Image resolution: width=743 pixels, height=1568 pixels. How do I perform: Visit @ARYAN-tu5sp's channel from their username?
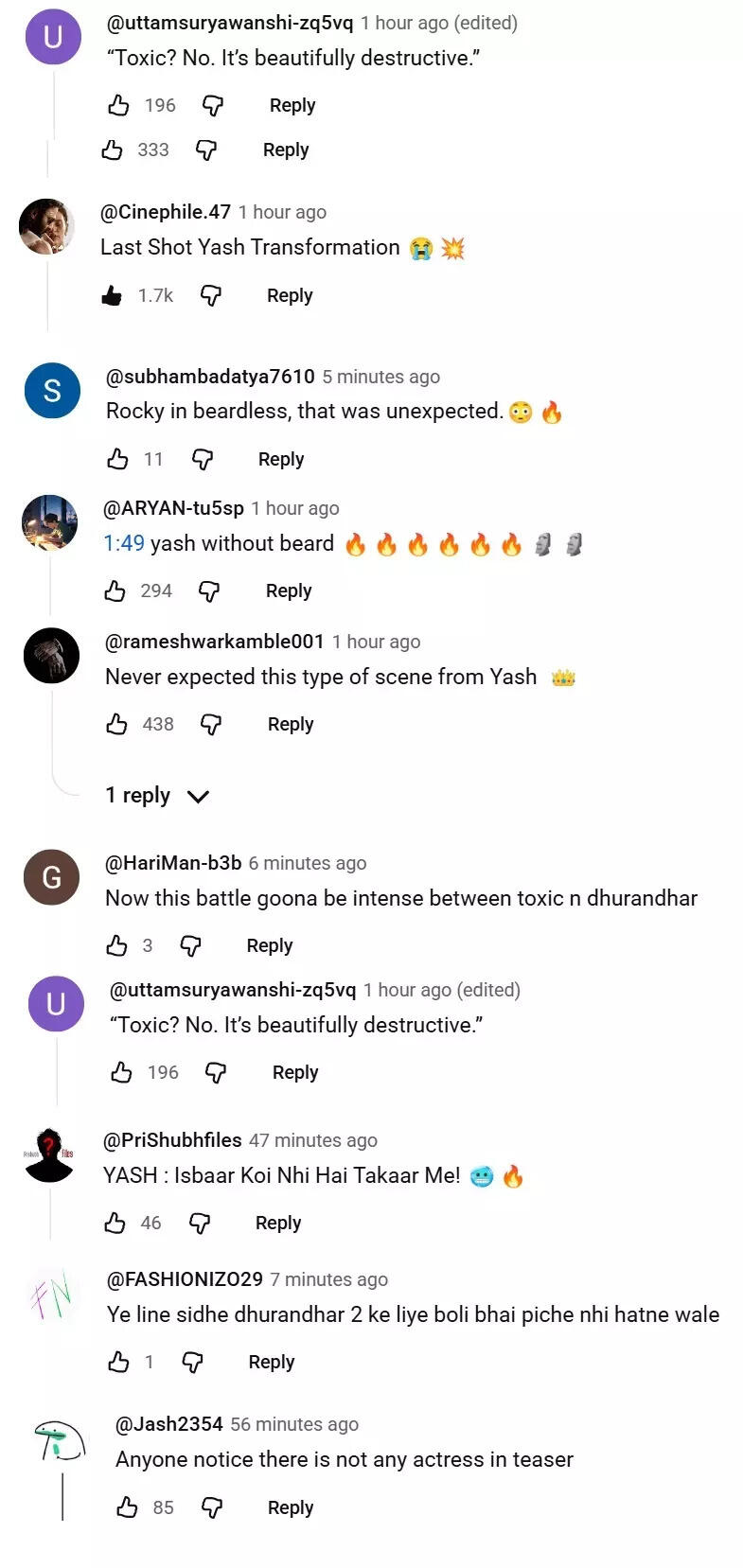click(x=173, y=508)
